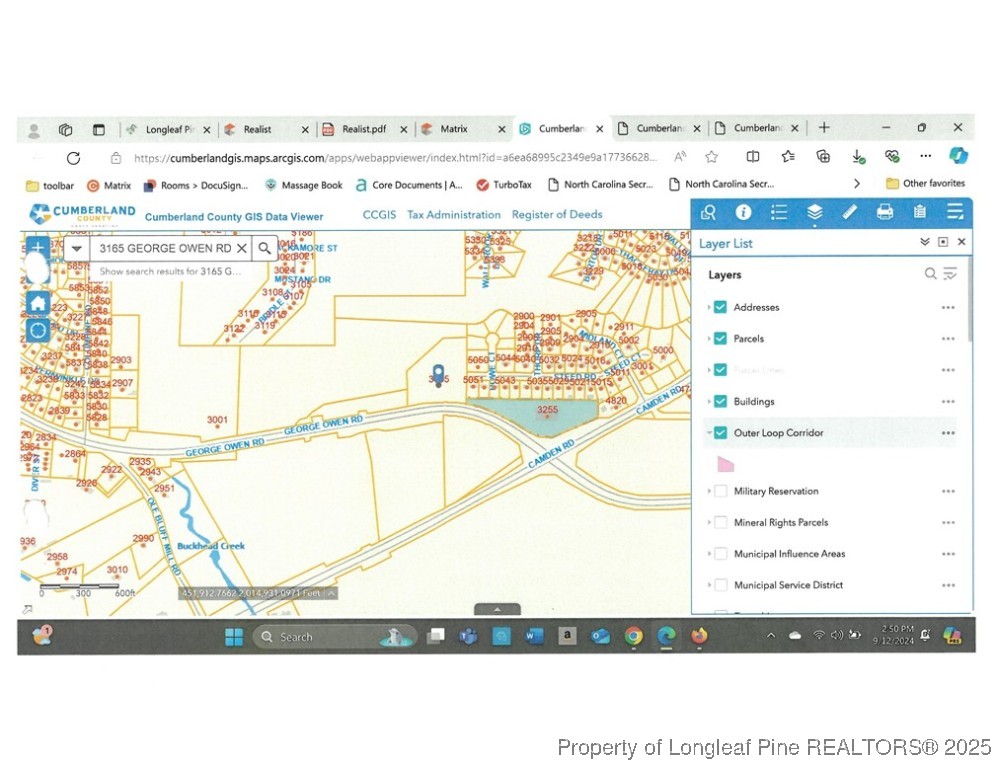
Task: Follow the Register of Deeds link
Action: click(x=556, y=215)
